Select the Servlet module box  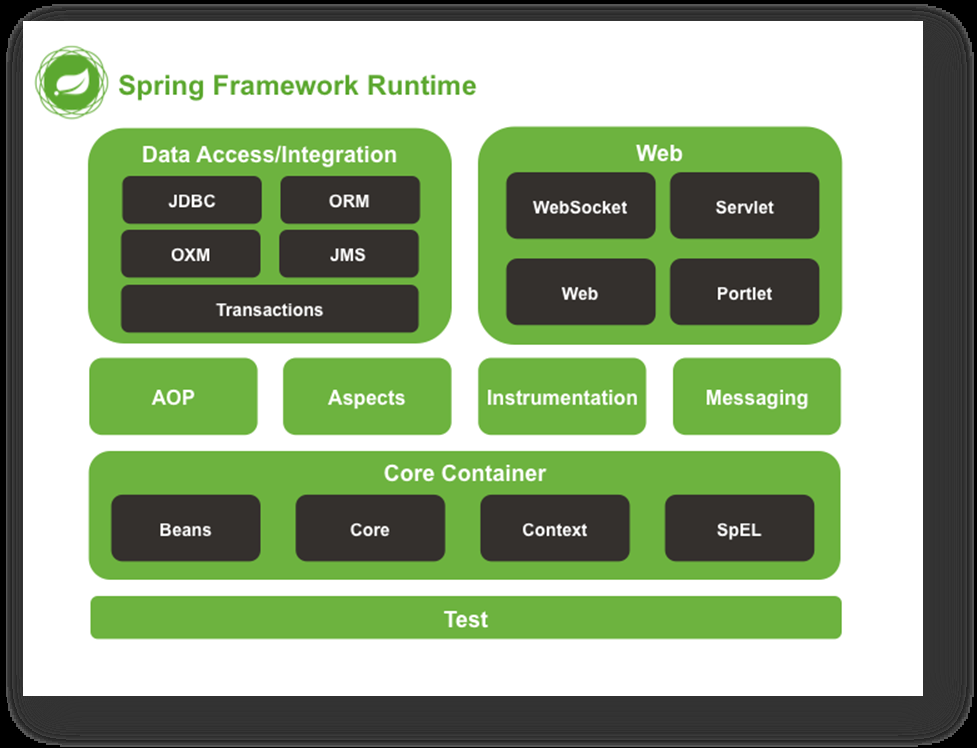pos(745,206)
